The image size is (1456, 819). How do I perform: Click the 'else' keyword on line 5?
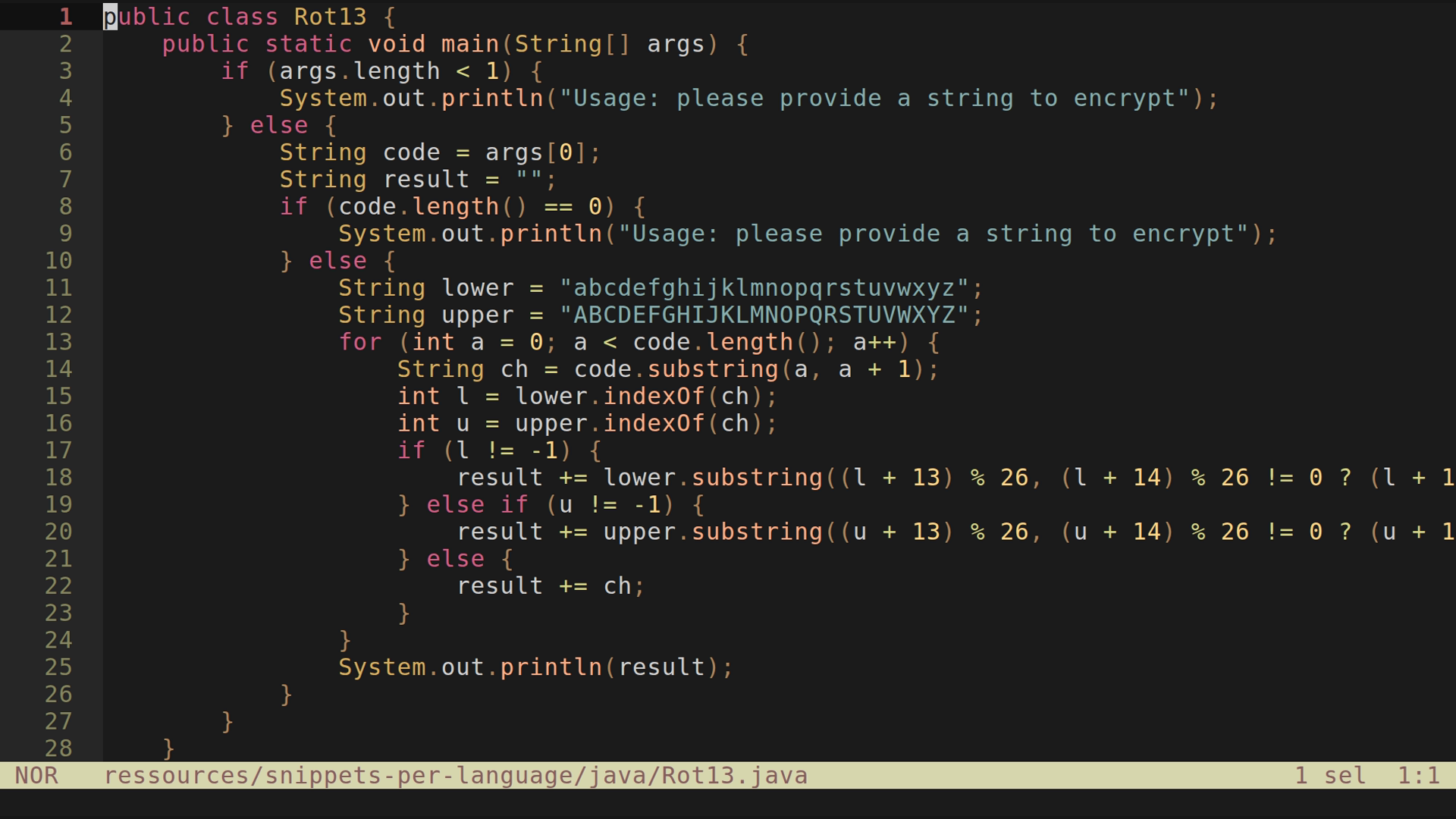pyautogui.click(x=278, y=125)
